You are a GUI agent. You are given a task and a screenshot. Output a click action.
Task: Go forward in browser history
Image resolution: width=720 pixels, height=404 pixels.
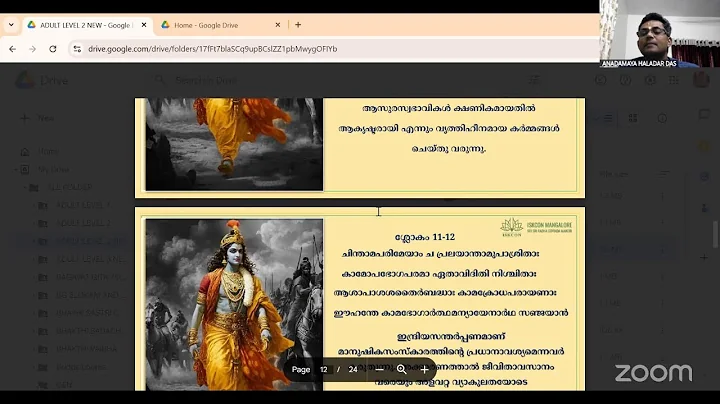point(32,49)
